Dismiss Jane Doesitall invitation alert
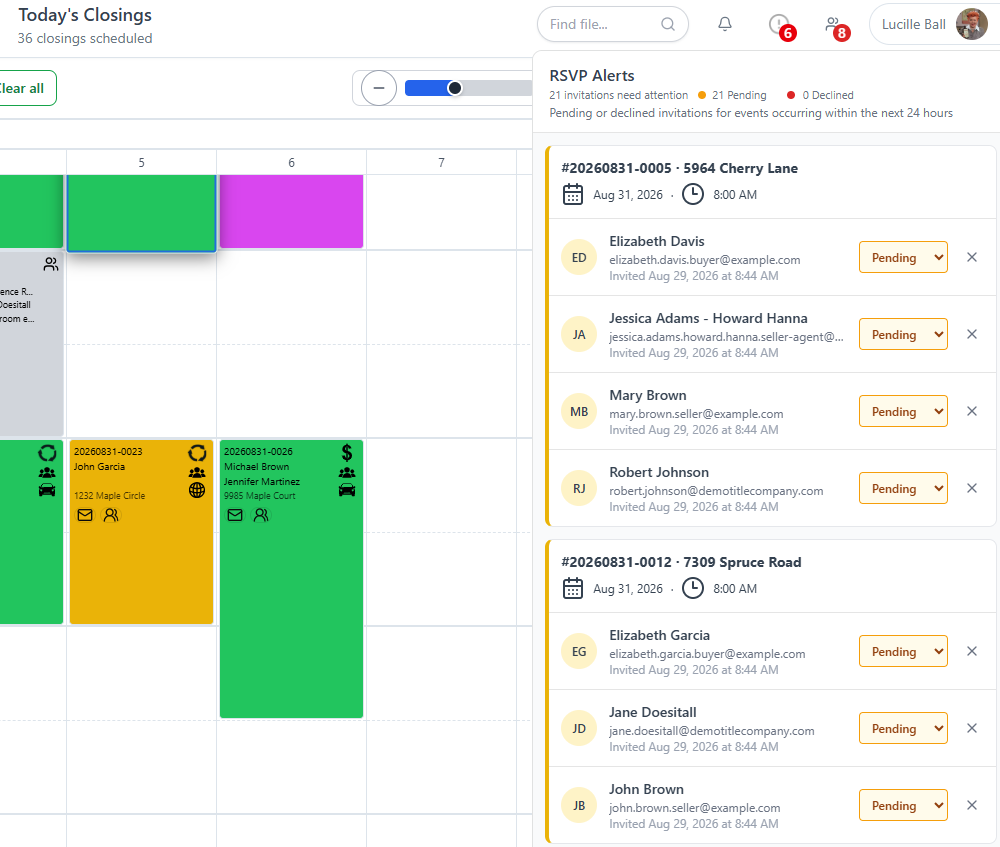Viewport: 1000px width, 847px height. (x=971, y=728)
